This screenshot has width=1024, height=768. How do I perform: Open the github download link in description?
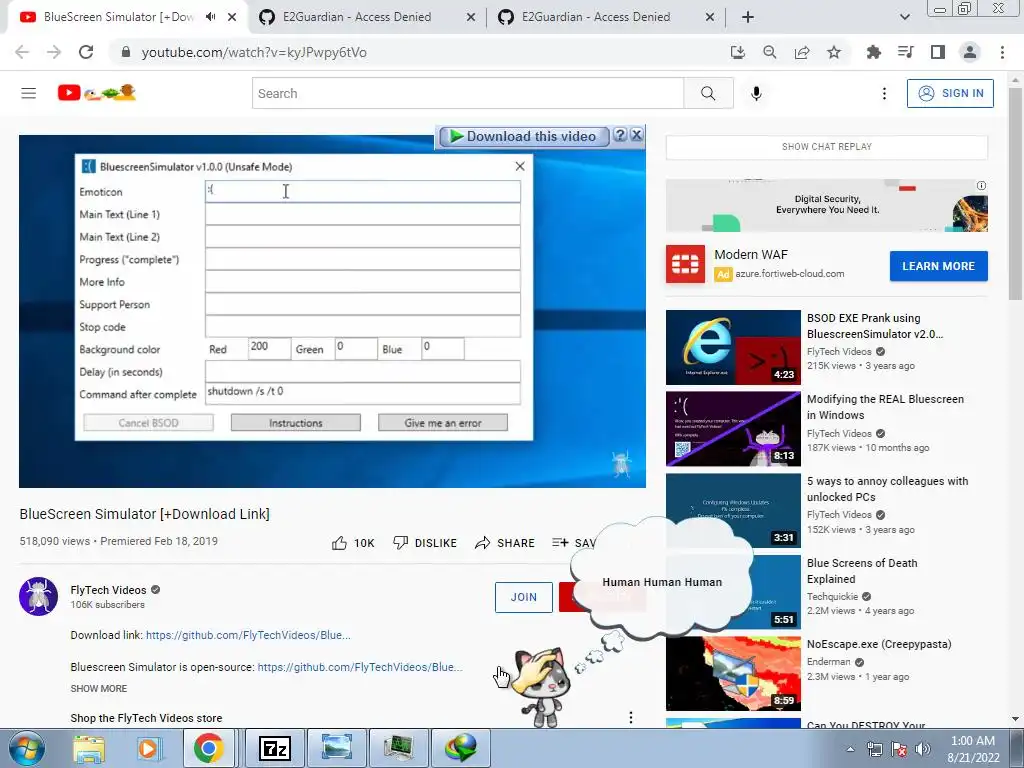point(248,635)
